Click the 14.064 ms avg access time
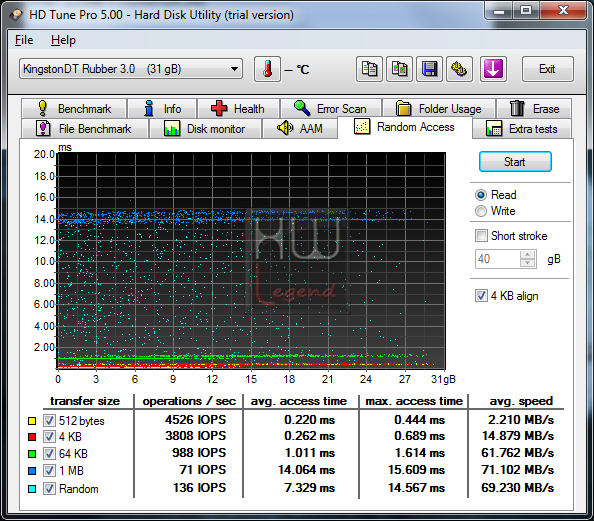Viewport: 594px width, 521px height. pyautogui.click(x=306, y=470)
